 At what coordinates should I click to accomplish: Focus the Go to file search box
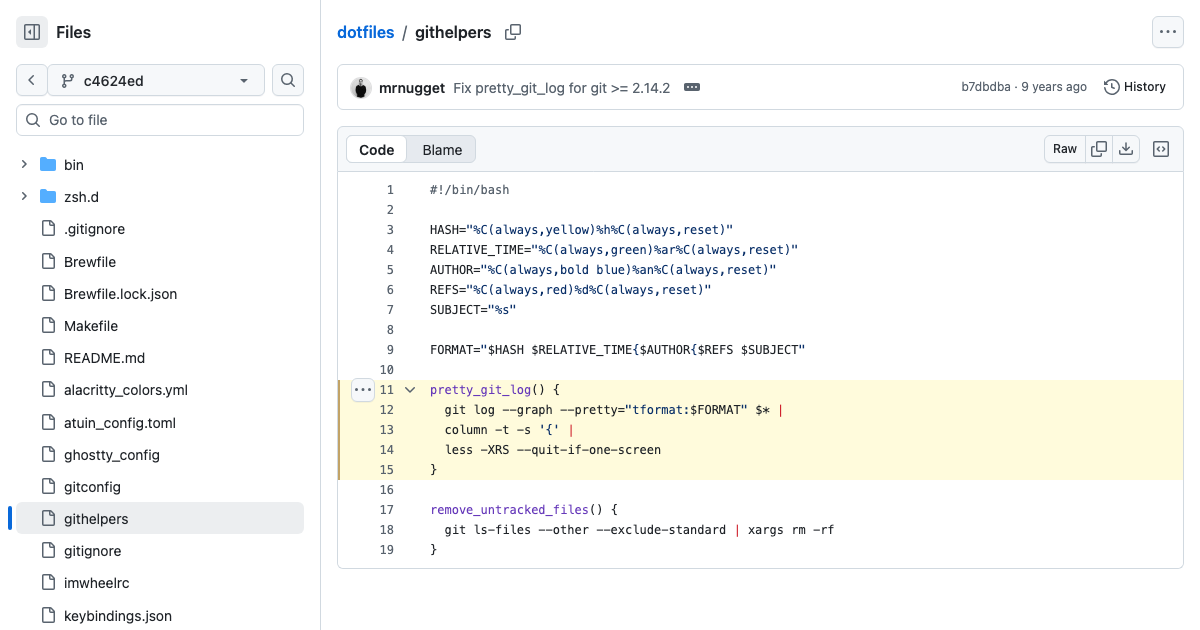160,120
